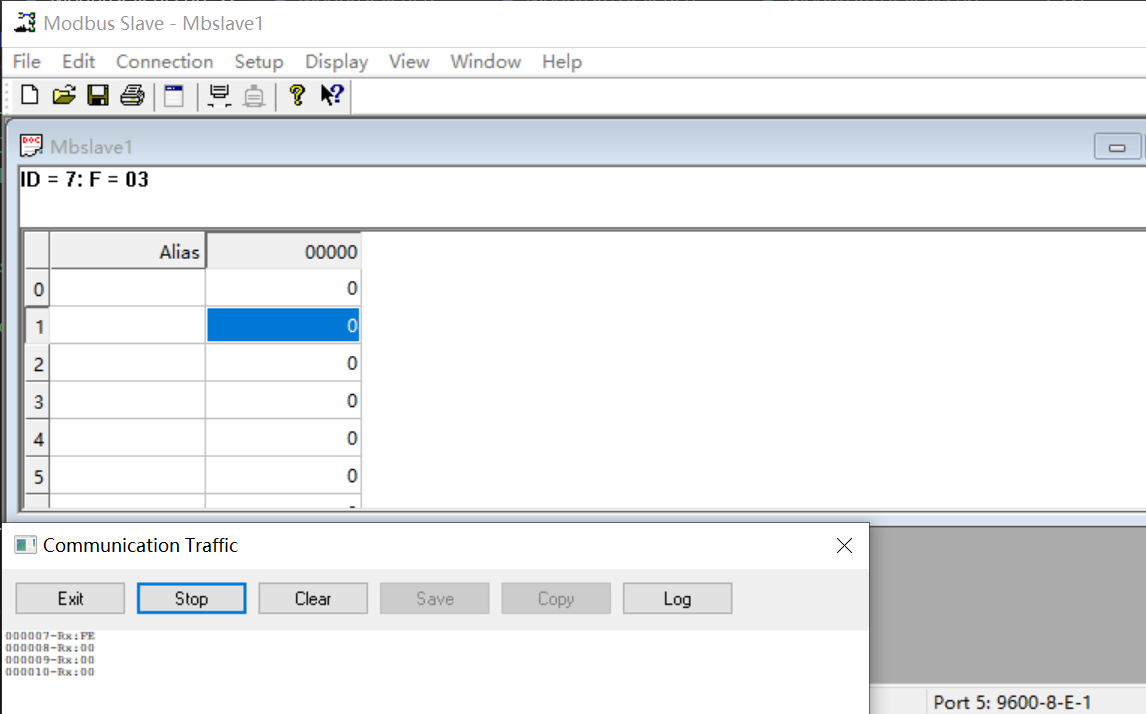This screenshot has height=714, width=1146.
Task: Click the Modbus Slave application title icon
Action: coord(25,23)
